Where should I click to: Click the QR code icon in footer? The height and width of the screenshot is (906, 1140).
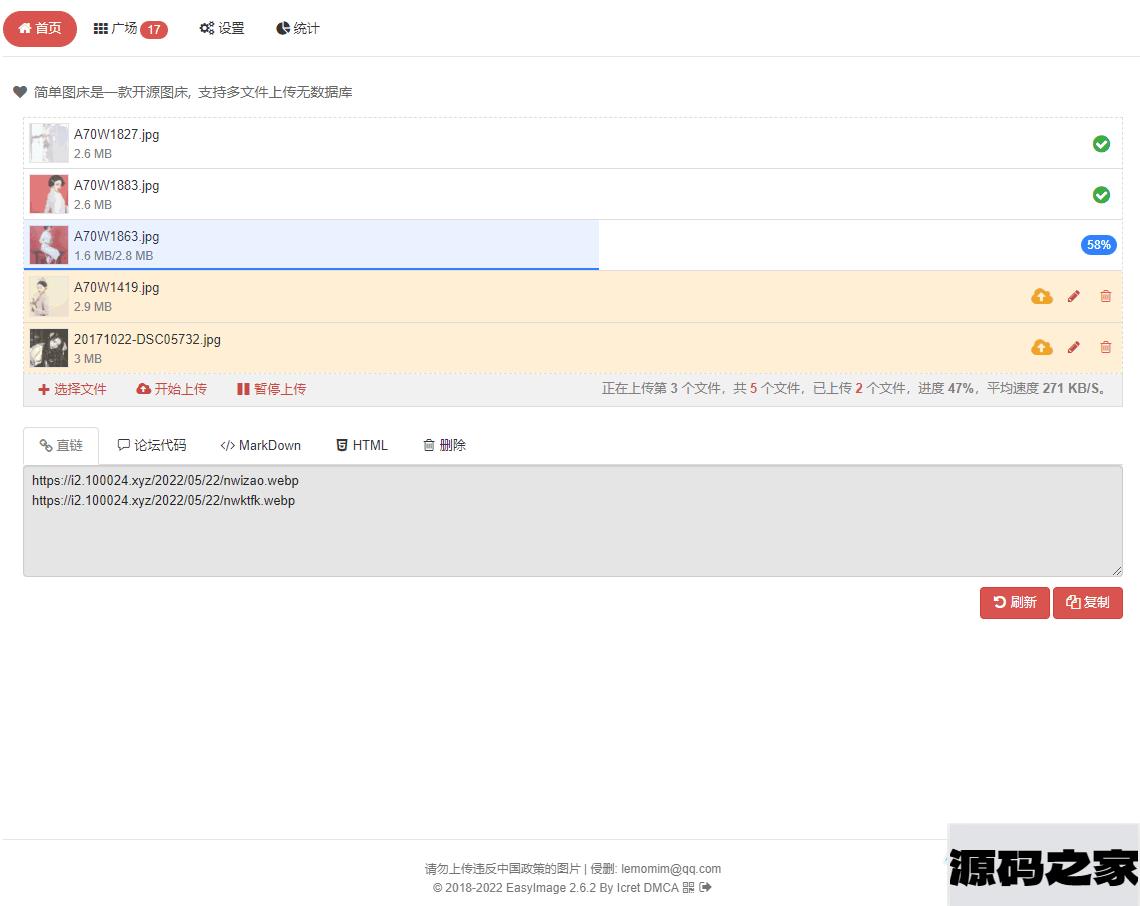pos(688,887)
